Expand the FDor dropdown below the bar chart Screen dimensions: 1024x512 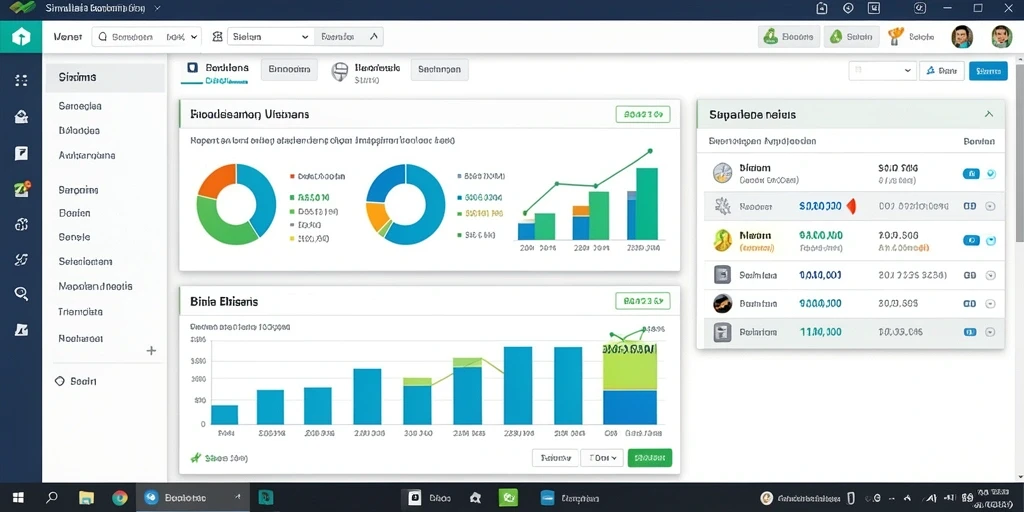602,458
